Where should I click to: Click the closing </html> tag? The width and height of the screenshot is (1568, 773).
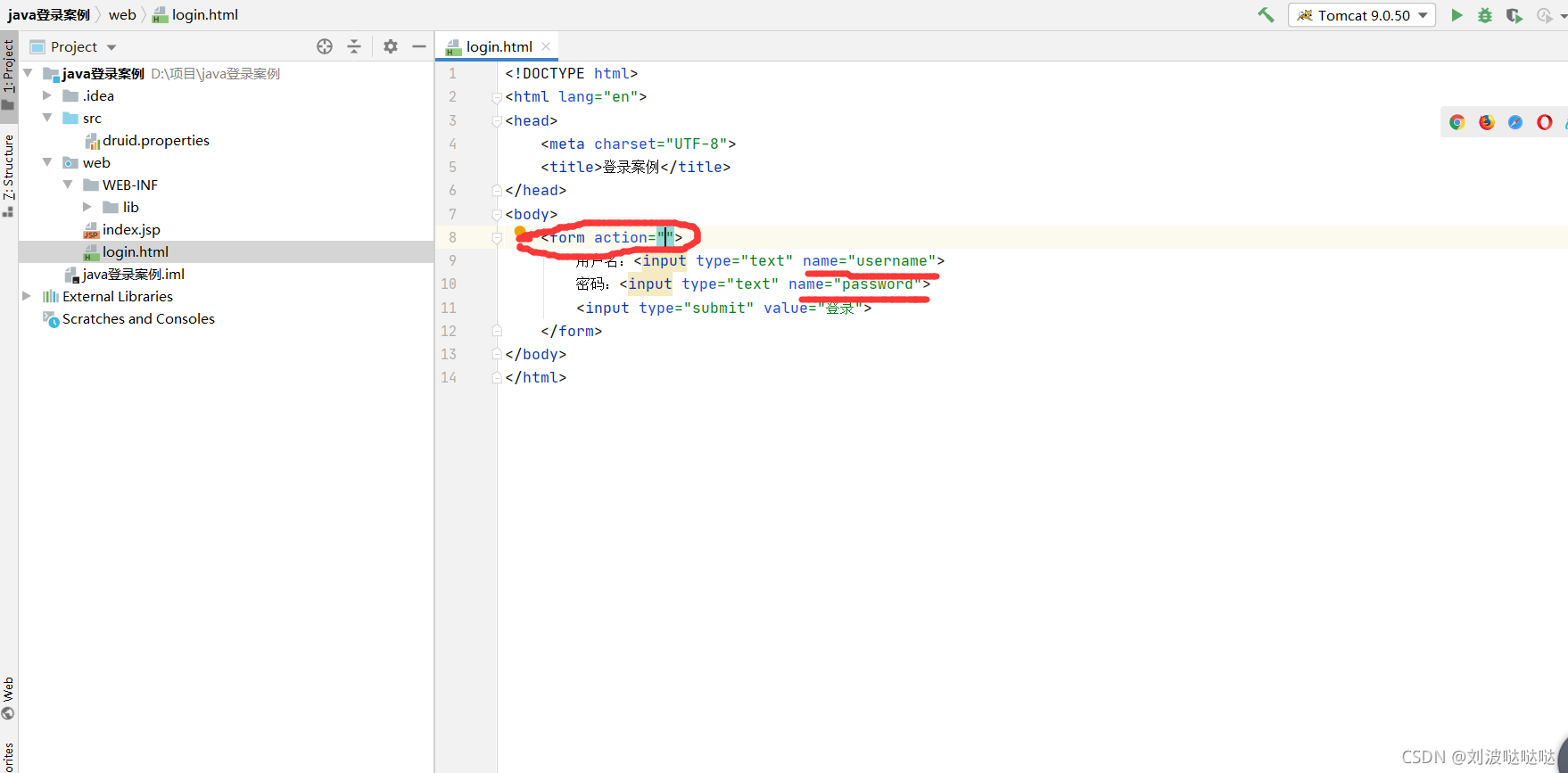[x=535, y=377]
